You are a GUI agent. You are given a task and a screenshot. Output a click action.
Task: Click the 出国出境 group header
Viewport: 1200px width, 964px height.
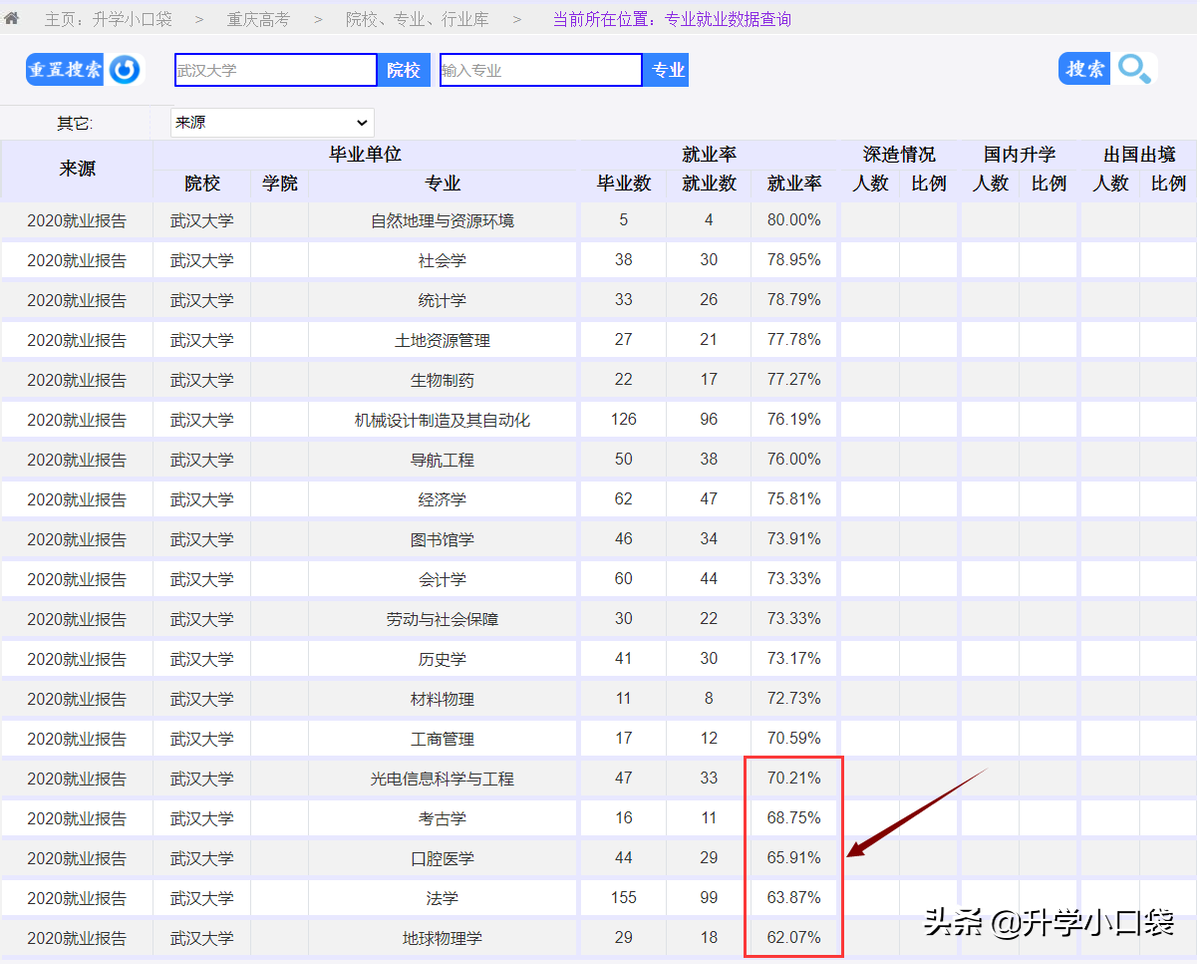(1139, 155)
